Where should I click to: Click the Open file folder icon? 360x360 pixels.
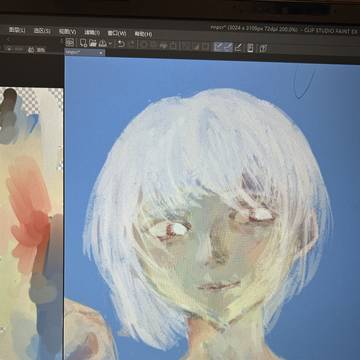pos(93,43)
